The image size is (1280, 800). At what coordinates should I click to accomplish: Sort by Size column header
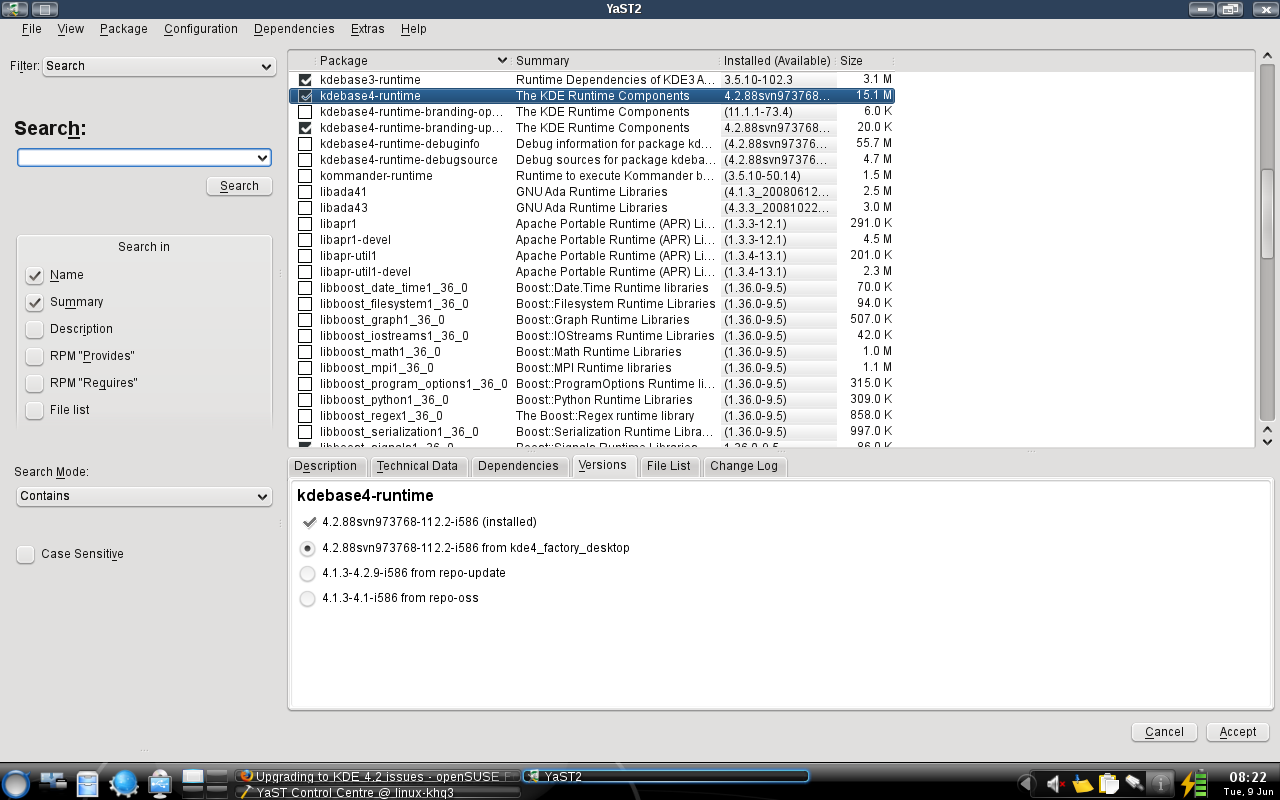865,61
